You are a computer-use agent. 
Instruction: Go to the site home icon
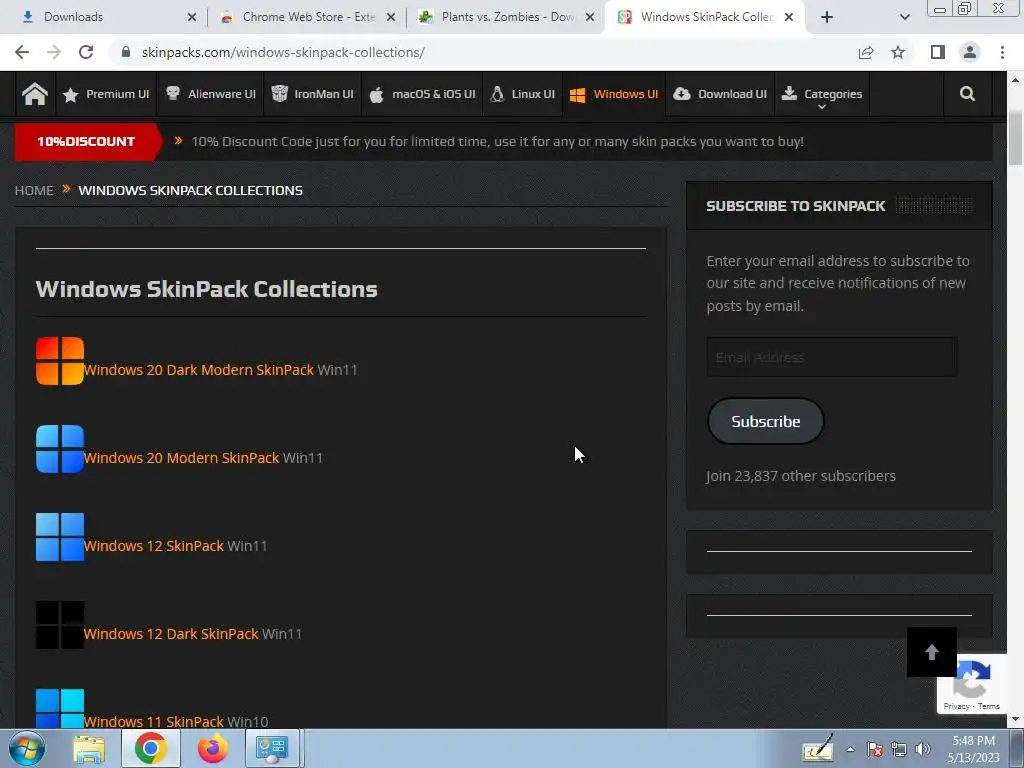pos(35,95)
